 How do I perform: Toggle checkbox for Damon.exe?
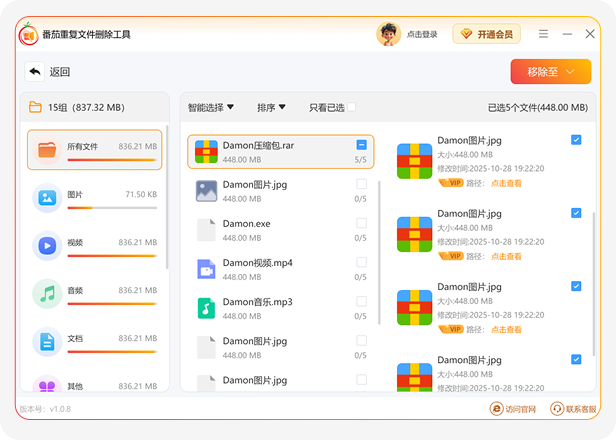(361, 223)
